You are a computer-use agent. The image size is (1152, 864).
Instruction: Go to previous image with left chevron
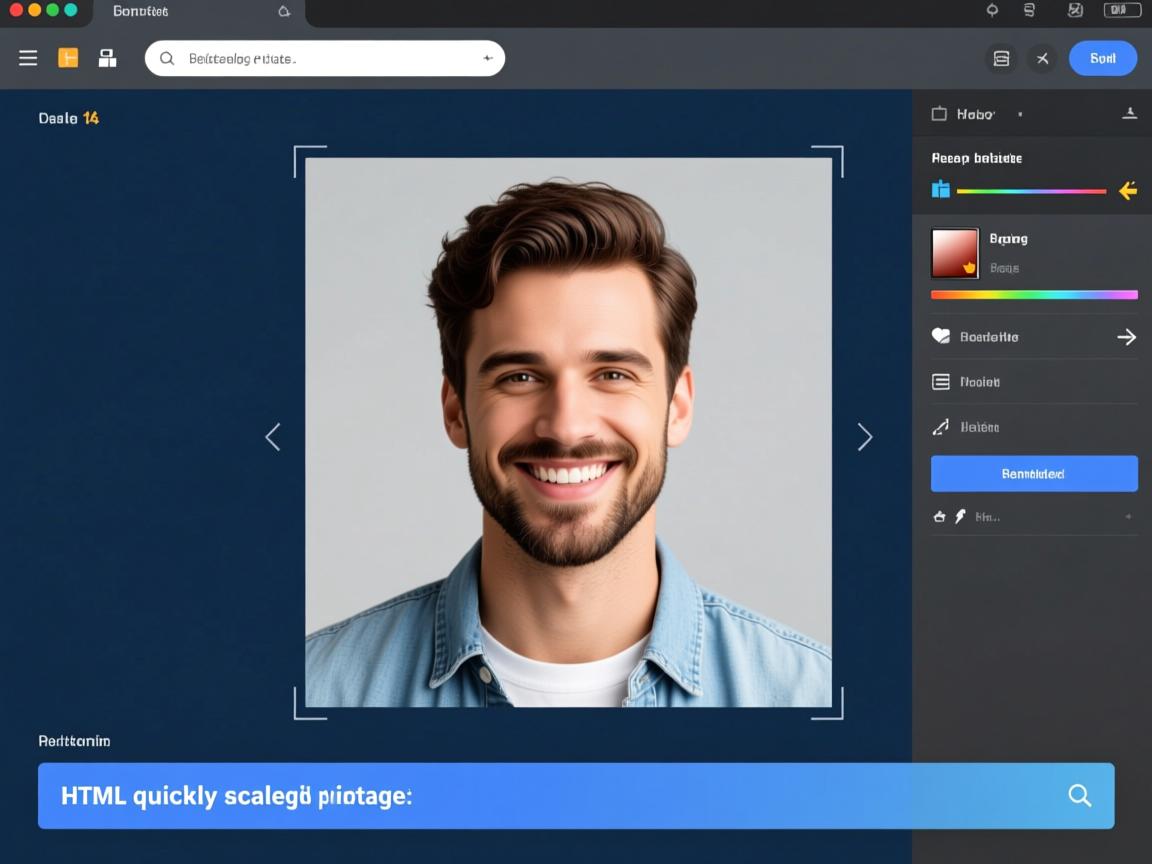(x=272, y=437)
